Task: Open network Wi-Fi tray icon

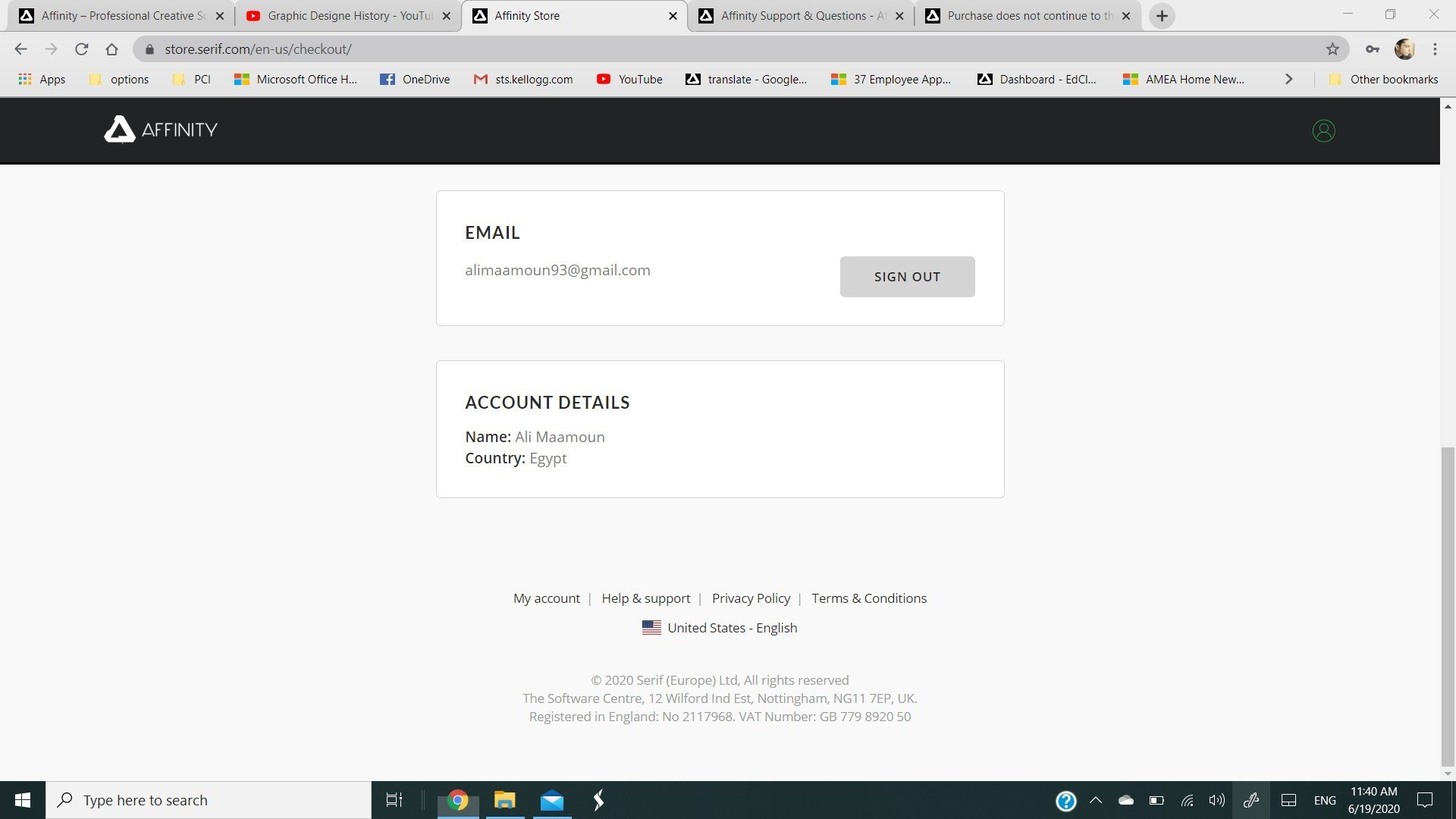Action: 1187,800
